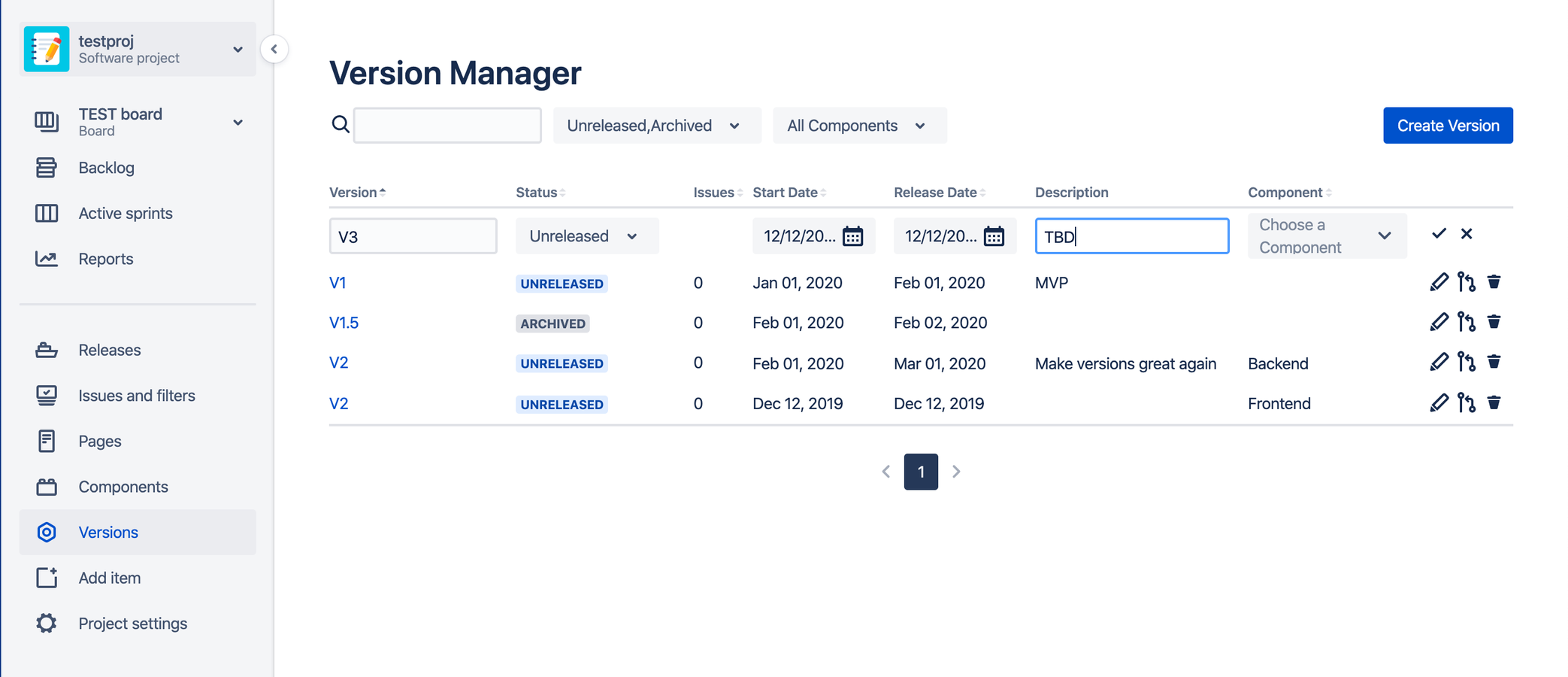The height and width of the screenshot is (677, 1568).
Task: Click the Create Version button
Action: (1448, 126)
